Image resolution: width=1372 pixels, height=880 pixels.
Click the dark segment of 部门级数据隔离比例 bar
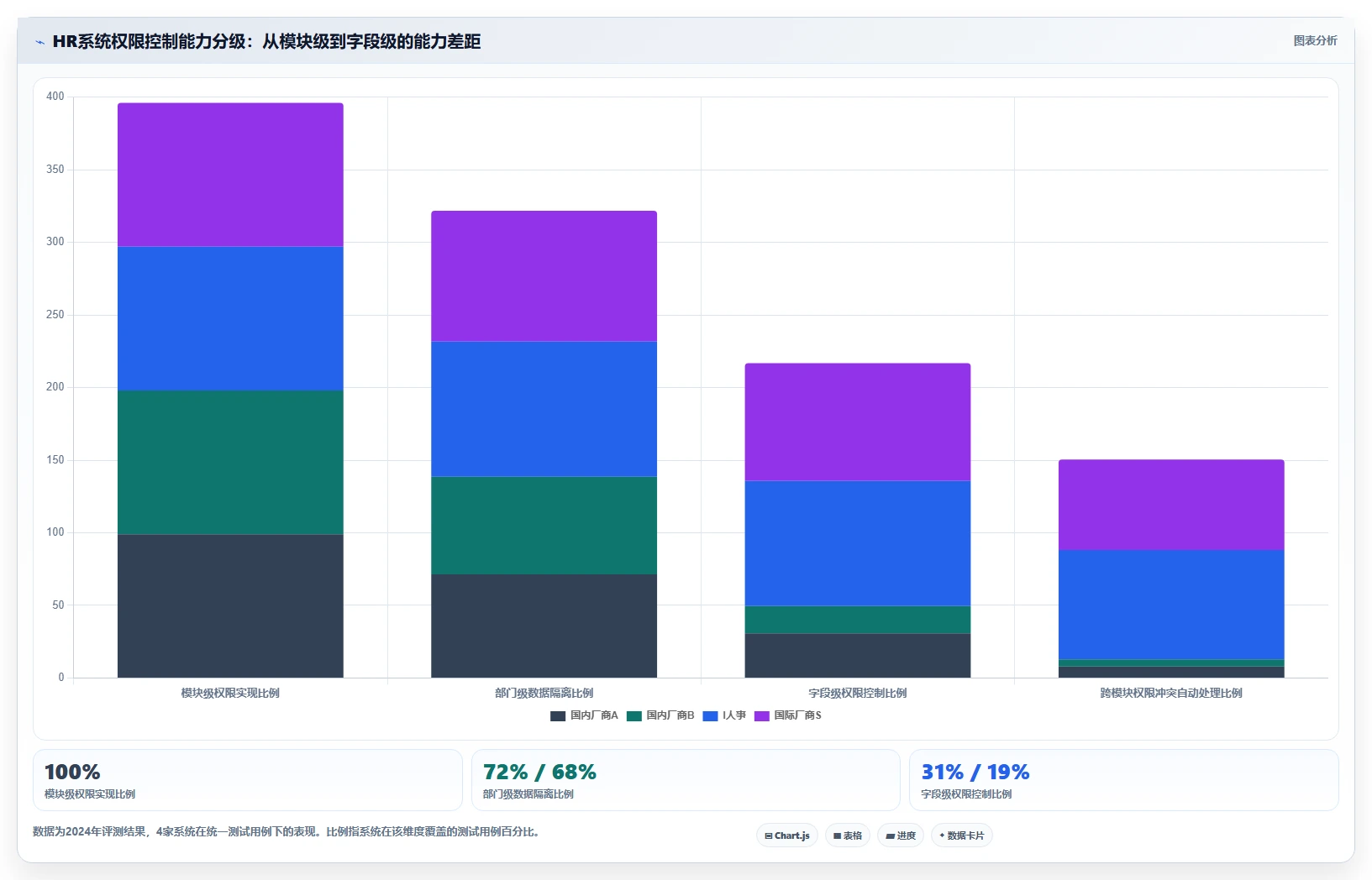coord(544,626)
